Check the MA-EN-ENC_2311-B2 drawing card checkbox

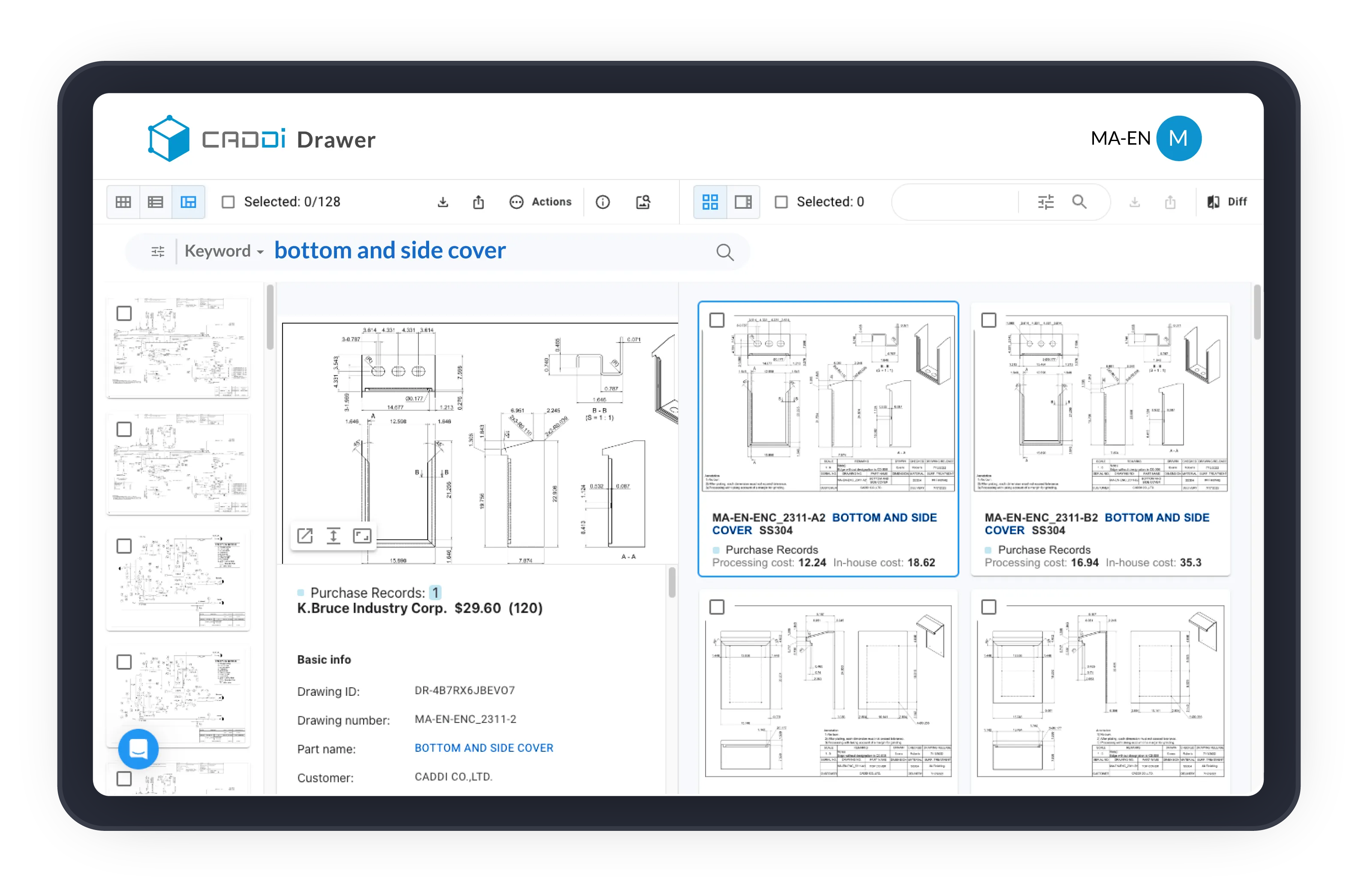click(988, 320)
